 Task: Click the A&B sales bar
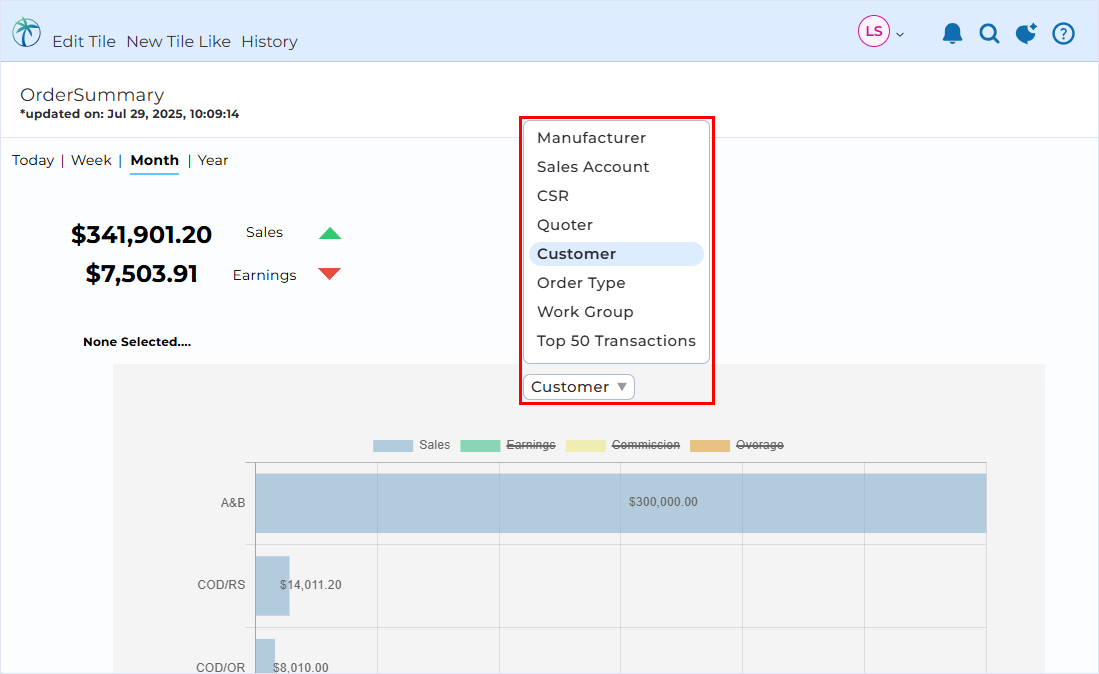click(x=621, y=503)
